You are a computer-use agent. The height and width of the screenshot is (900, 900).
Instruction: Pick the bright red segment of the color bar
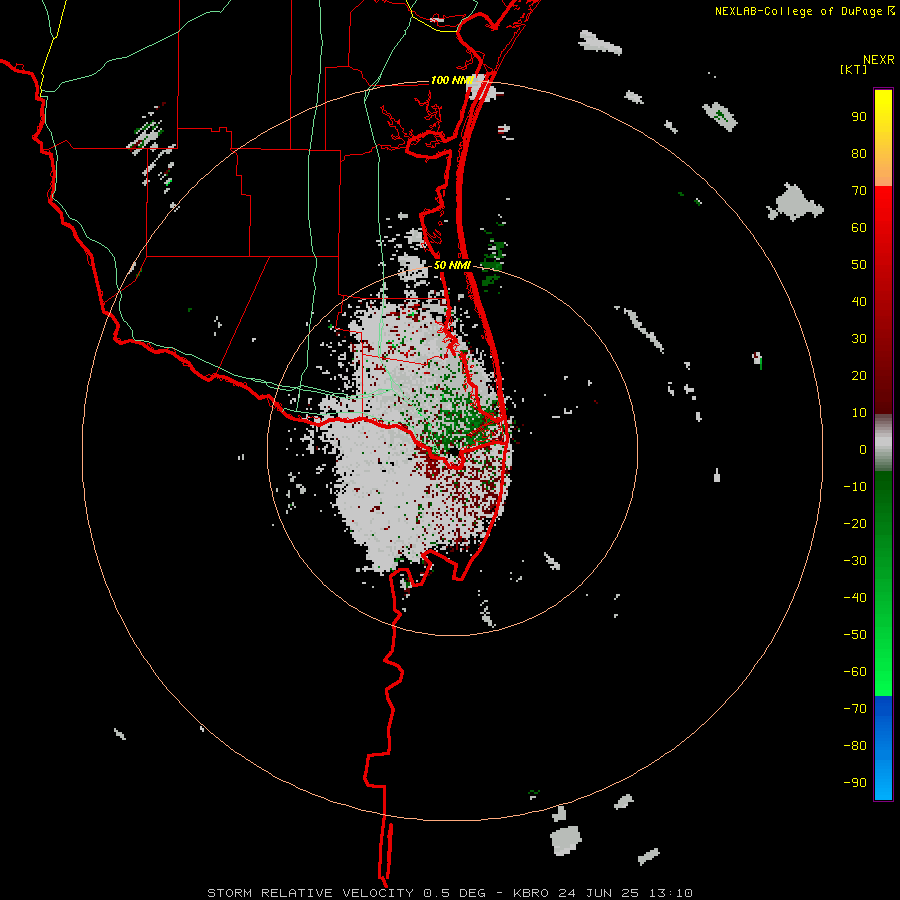883,212
